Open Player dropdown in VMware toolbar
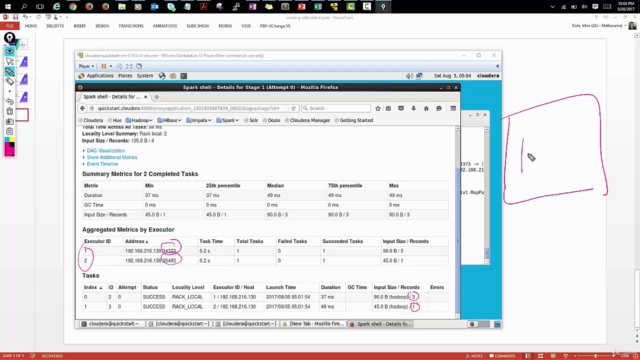Screen dimensions: 640x360 point(86,66)
